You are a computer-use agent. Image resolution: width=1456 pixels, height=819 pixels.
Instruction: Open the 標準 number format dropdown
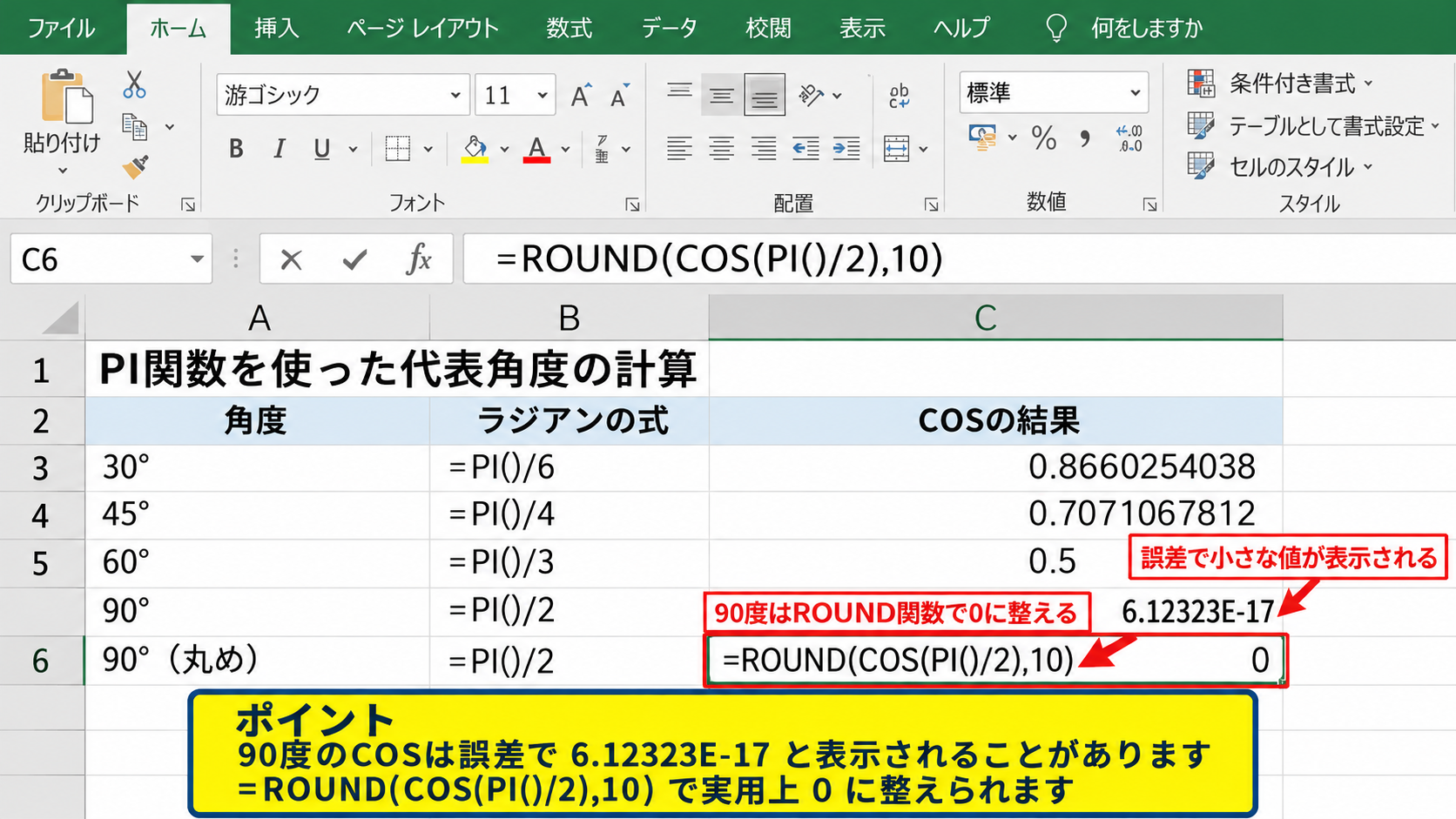coord(1135,92)
